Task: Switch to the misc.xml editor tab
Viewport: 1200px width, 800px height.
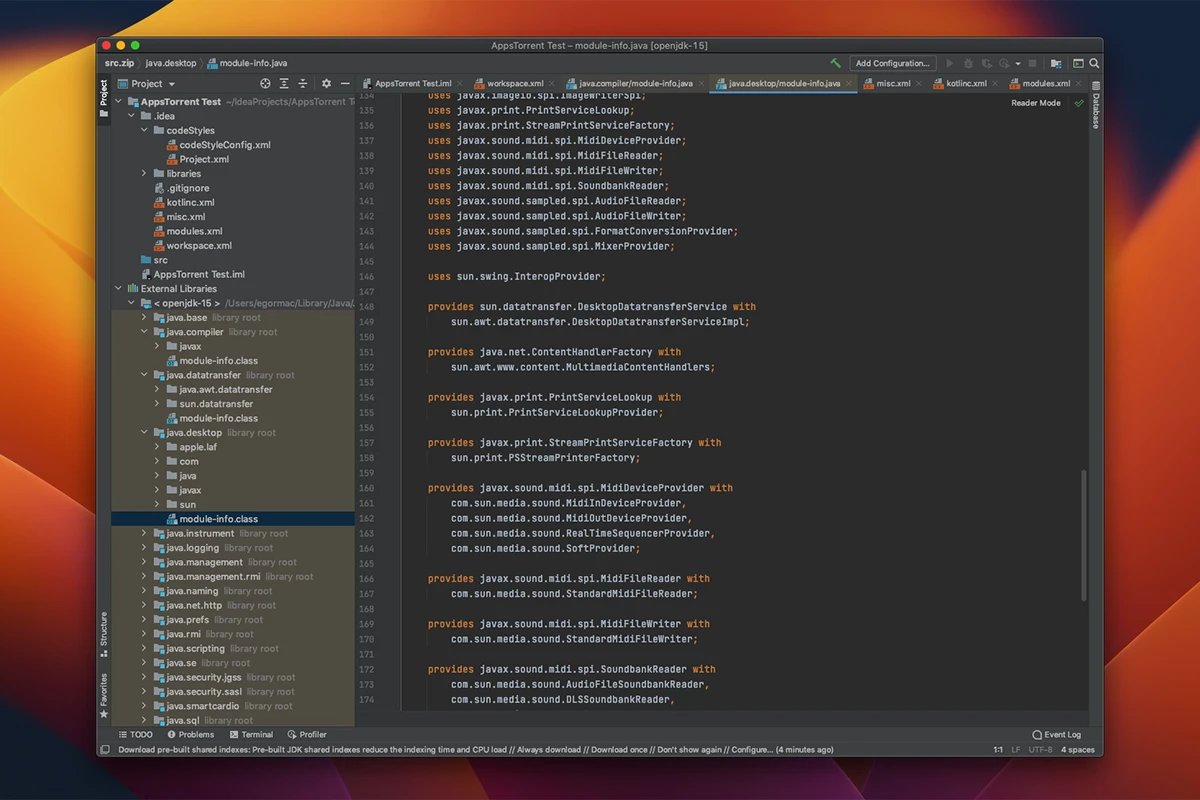Action: point(893,84)
